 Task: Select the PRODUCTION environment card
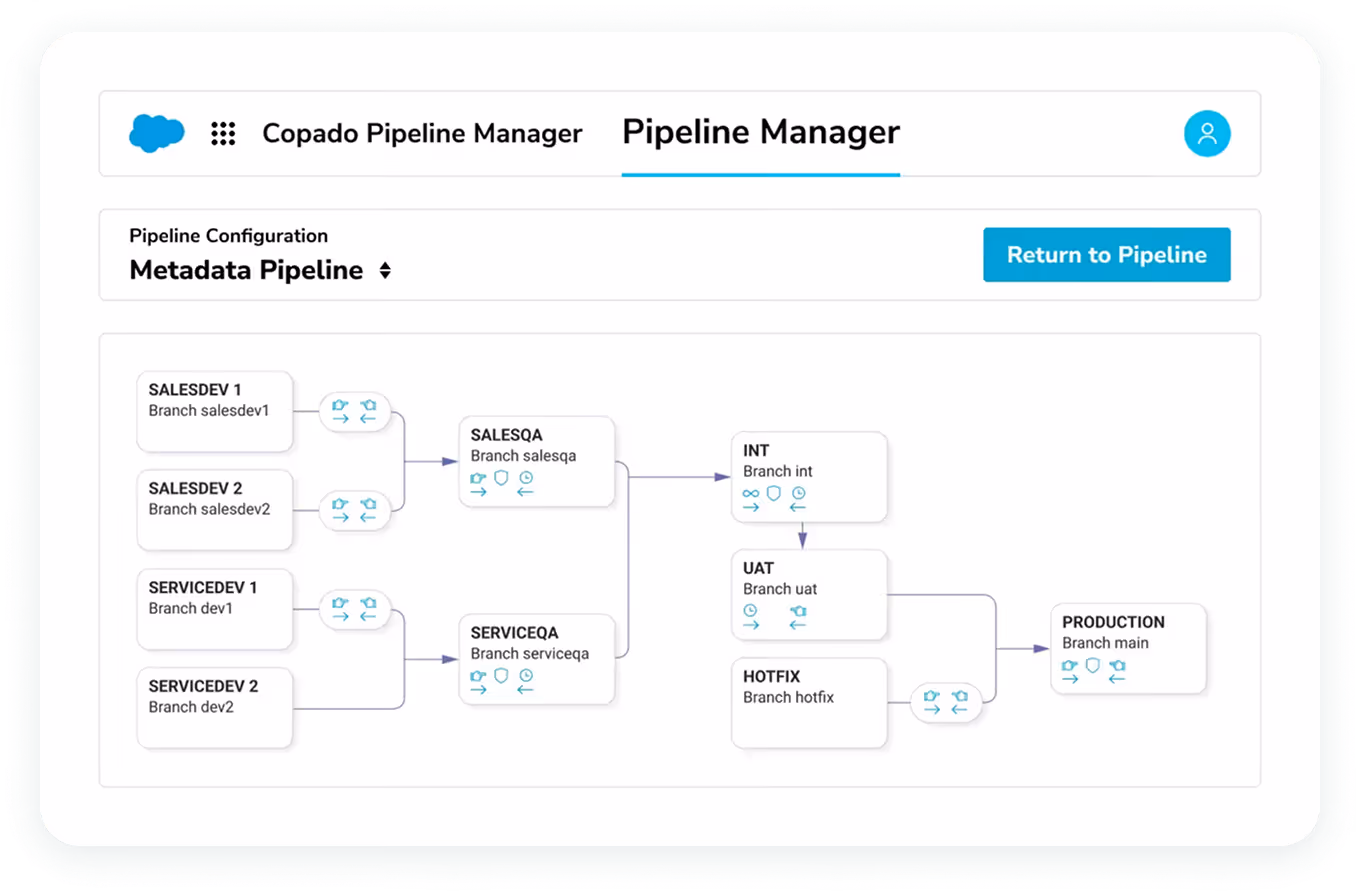pos(1129,648)
